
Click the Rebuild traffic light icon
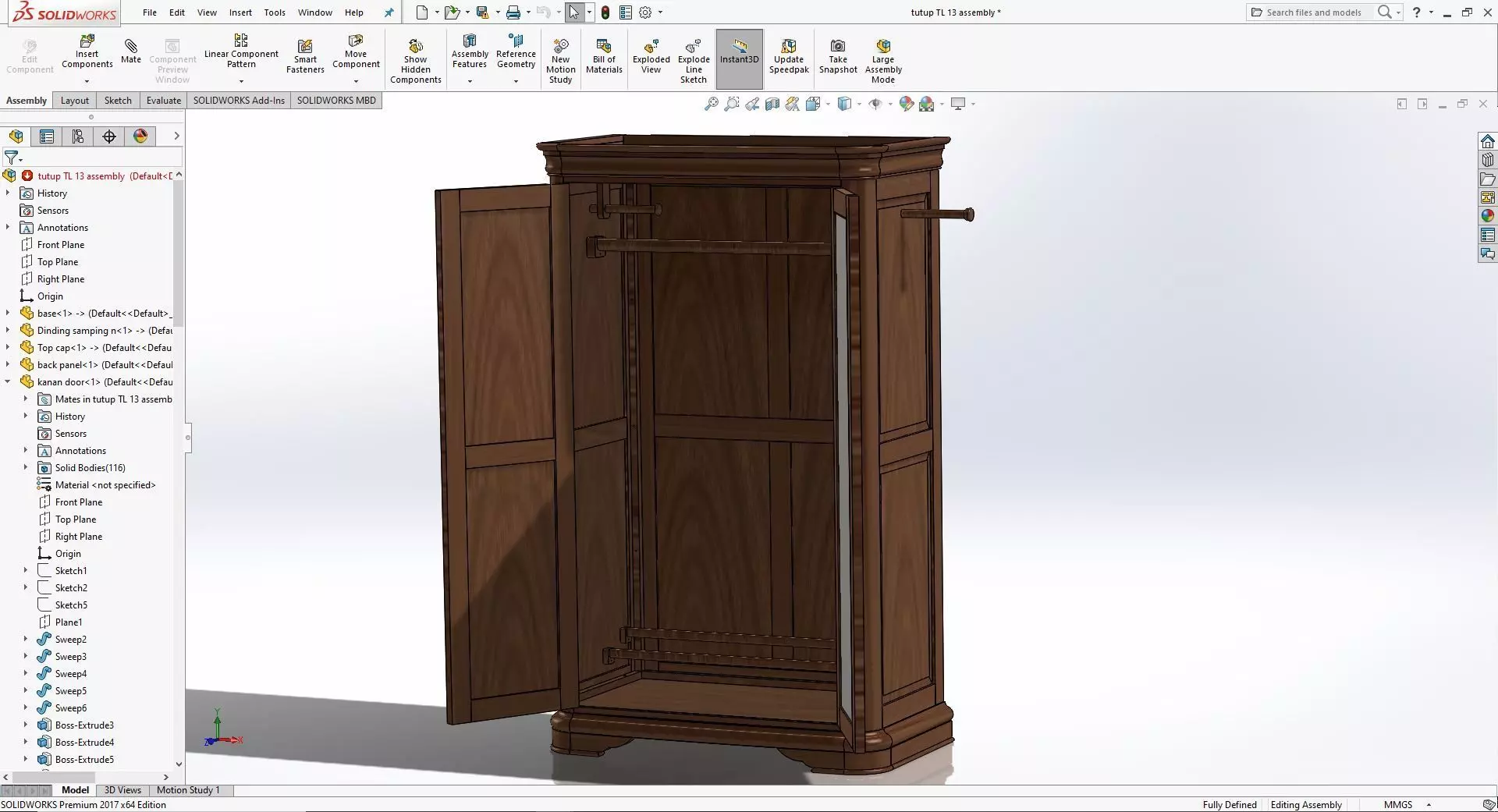[605, 12]
